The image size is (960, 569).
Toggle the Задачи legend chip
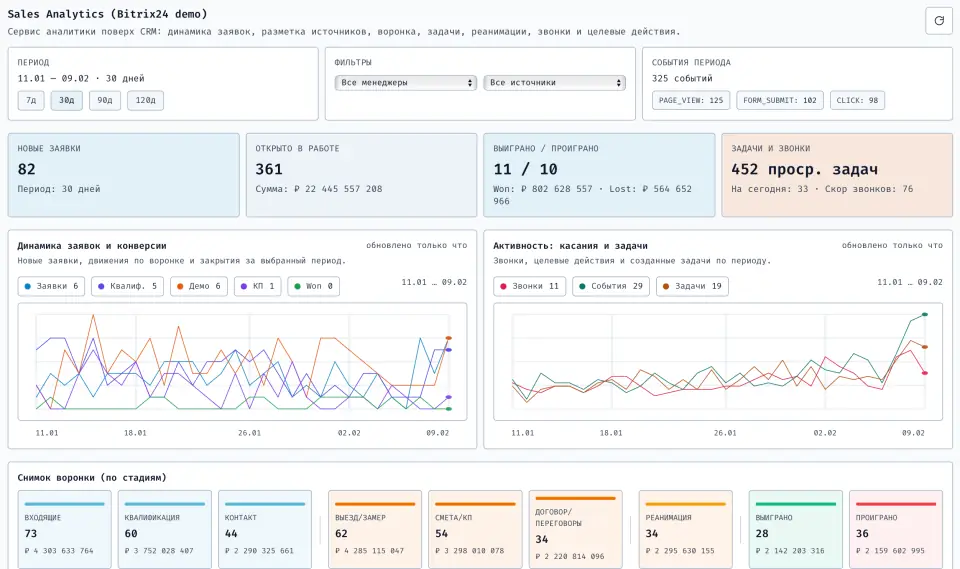[x=692, y=286]
